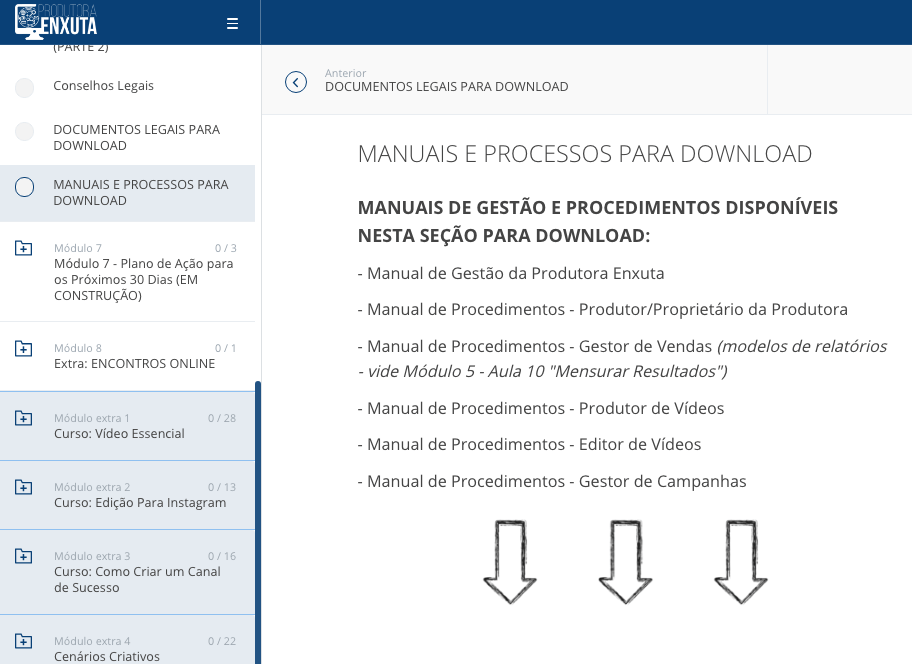Open Curso: Edição Para Instagram module
912x664 pixels.
140,503
